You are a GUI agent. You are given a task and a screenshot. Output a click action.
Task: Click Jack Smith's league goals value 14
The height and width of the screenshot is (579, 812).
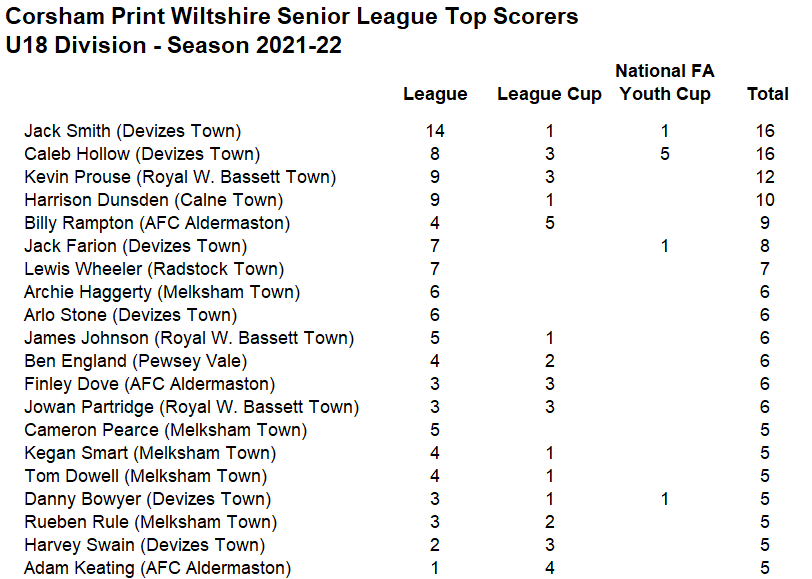click(x=435, y=131)
